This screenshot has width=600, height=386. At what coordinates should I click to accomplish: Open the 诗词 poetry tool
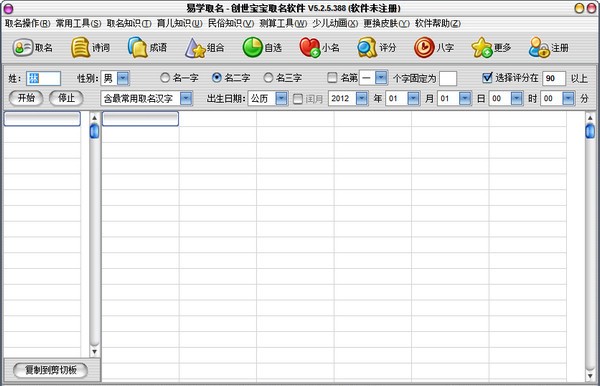click(90, 48)
